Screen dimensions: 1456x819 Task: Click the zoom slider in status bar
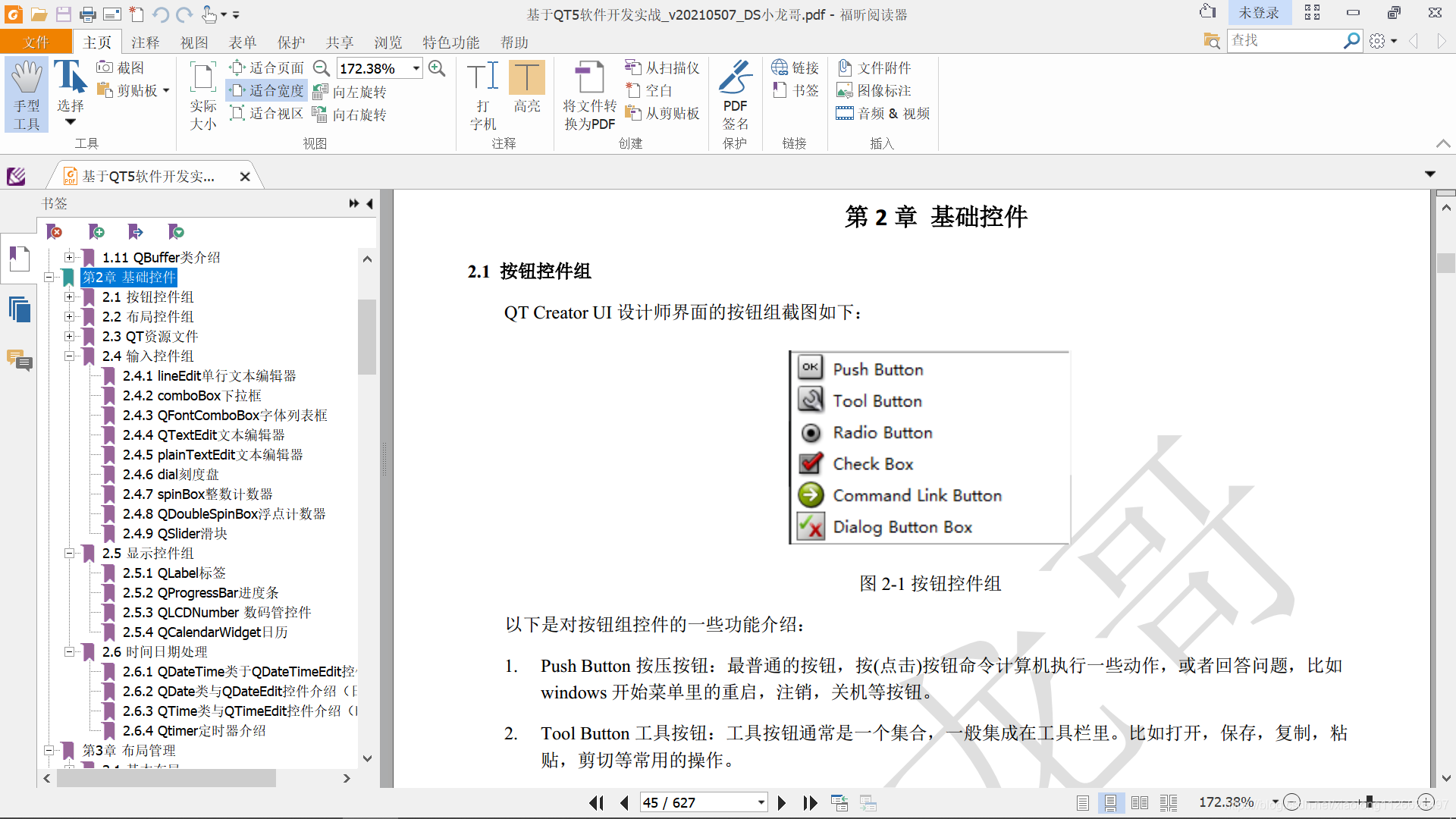click(x=1370, y=802)
